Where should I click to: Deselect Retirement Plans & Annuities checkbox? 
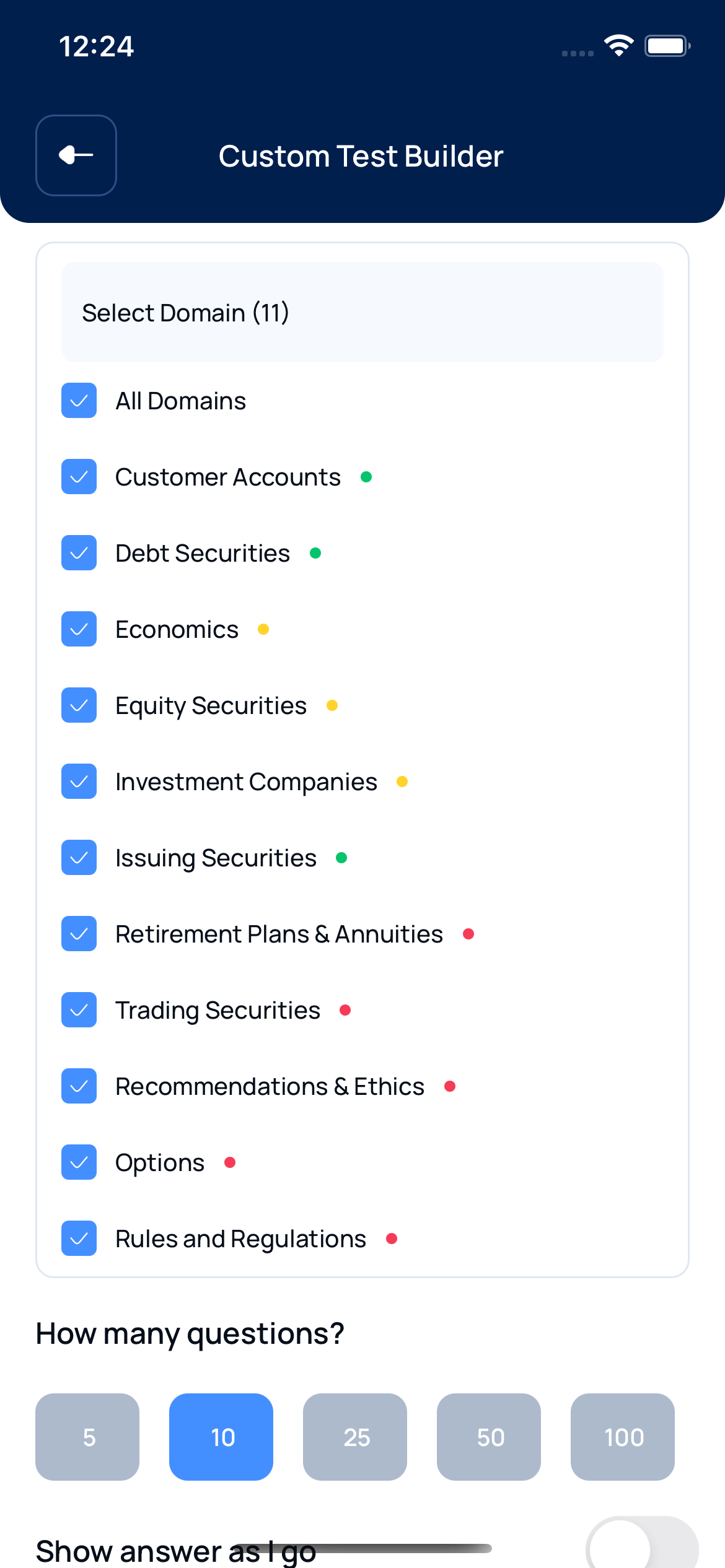point(79,934)
